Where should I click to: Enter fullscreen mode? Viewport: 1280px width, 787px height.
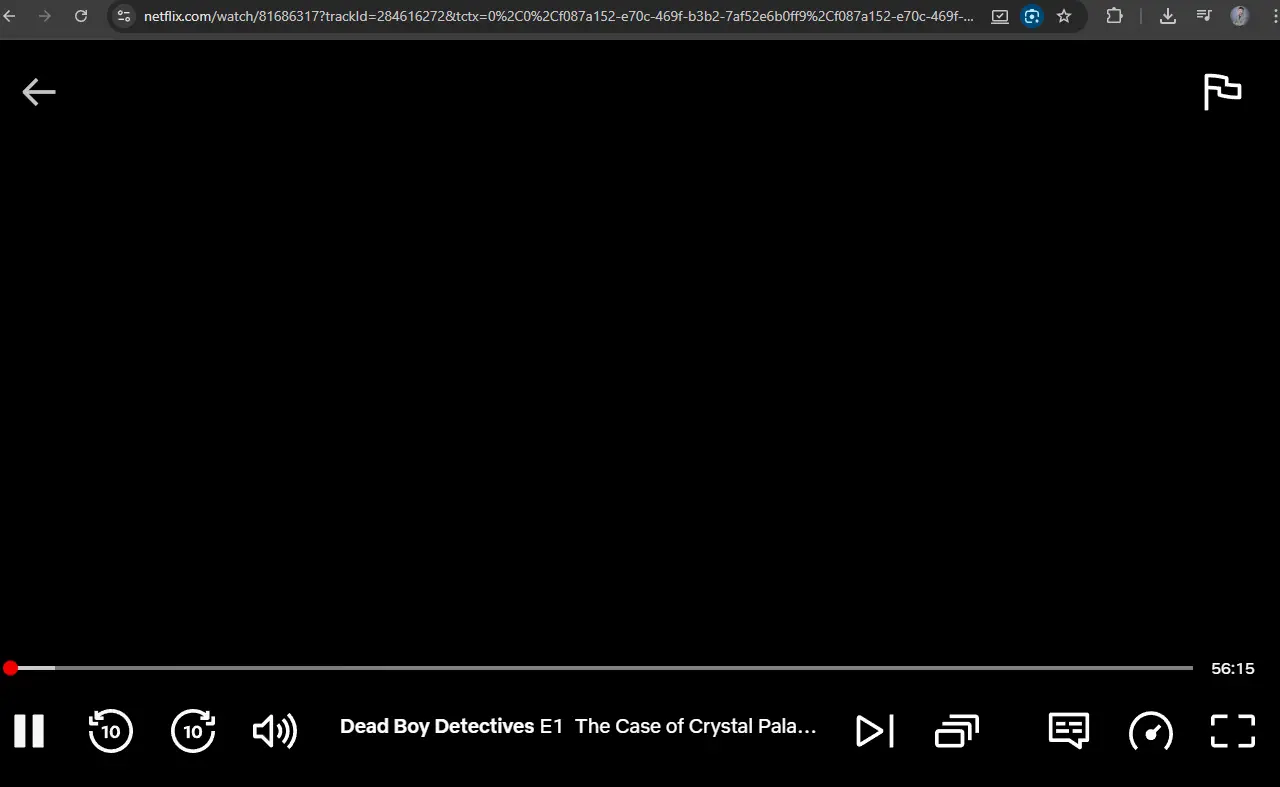click(1233, 731)
